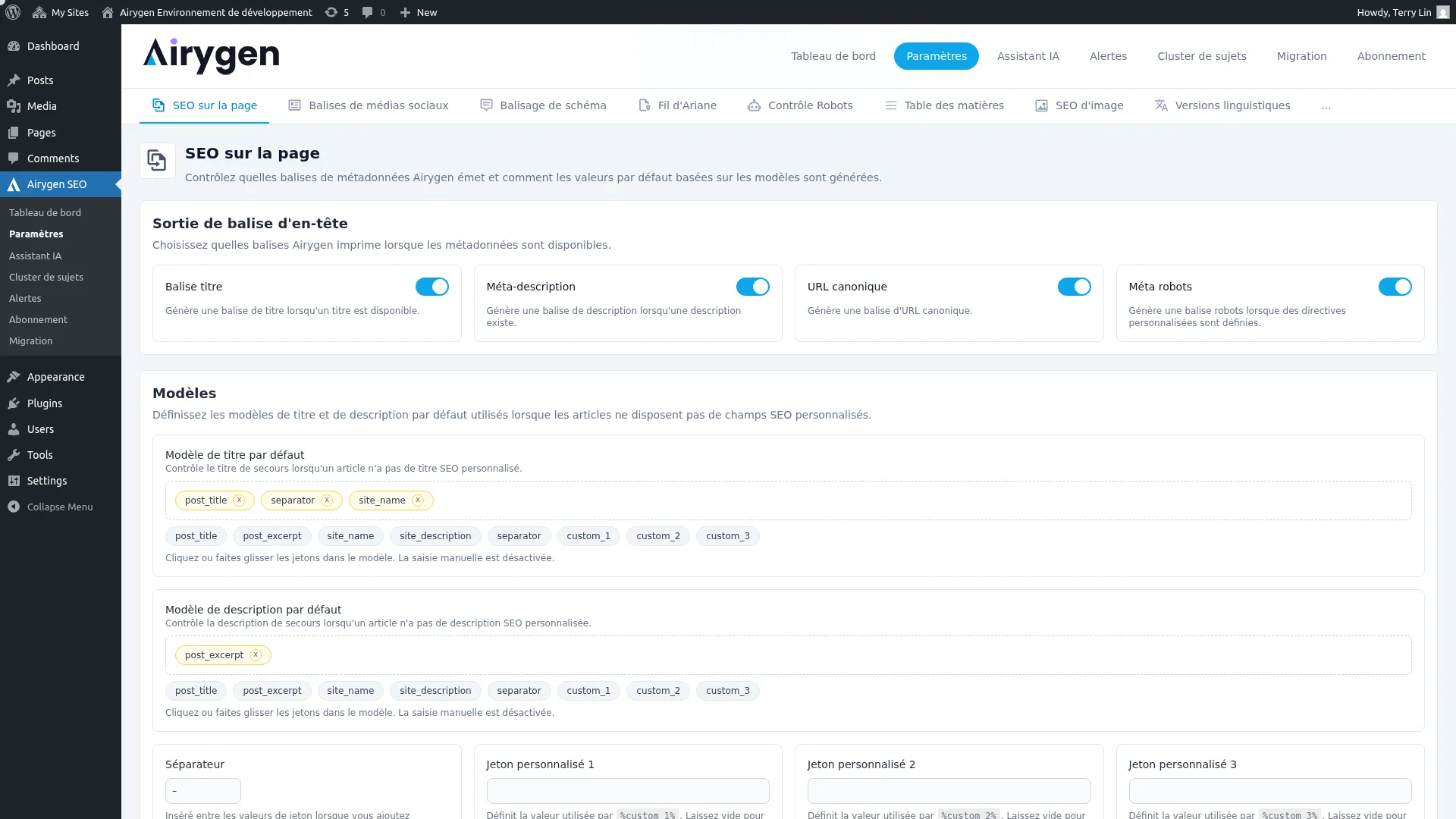The height and width of the screenshot is (819, 1456).
Task: Select the SEO sur la page sub-tab
Action: [x=205, y=105]
